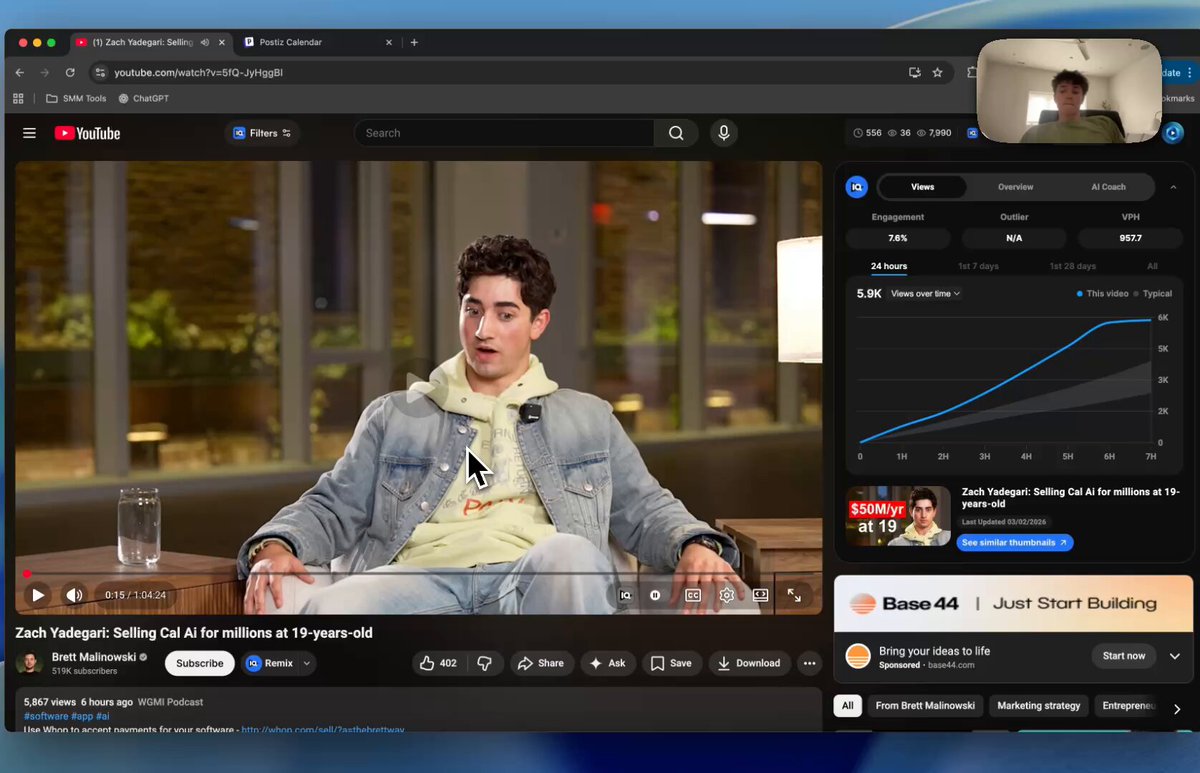Click See similar thumbnails link

(1014, 543)
